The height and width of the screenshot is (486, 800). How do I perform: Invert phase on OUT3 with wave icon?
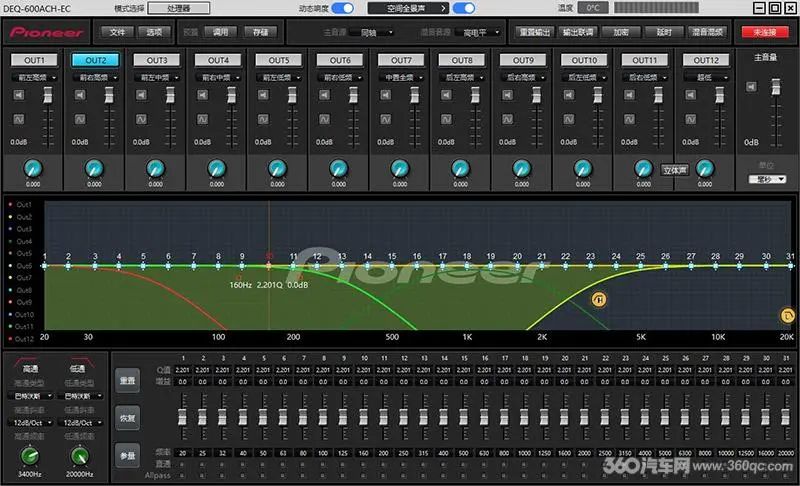pyautogui.click(x=141, y=119)
